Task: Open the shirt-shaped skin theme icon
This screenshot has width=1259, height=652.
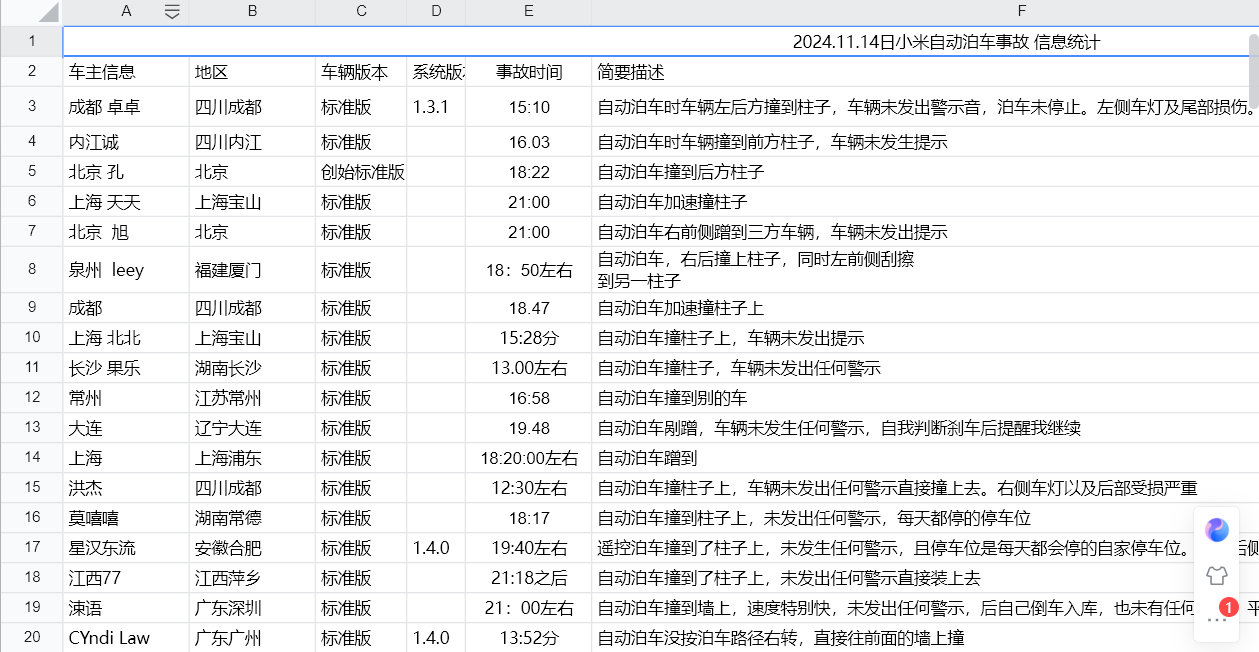Action: (1217, 575)
